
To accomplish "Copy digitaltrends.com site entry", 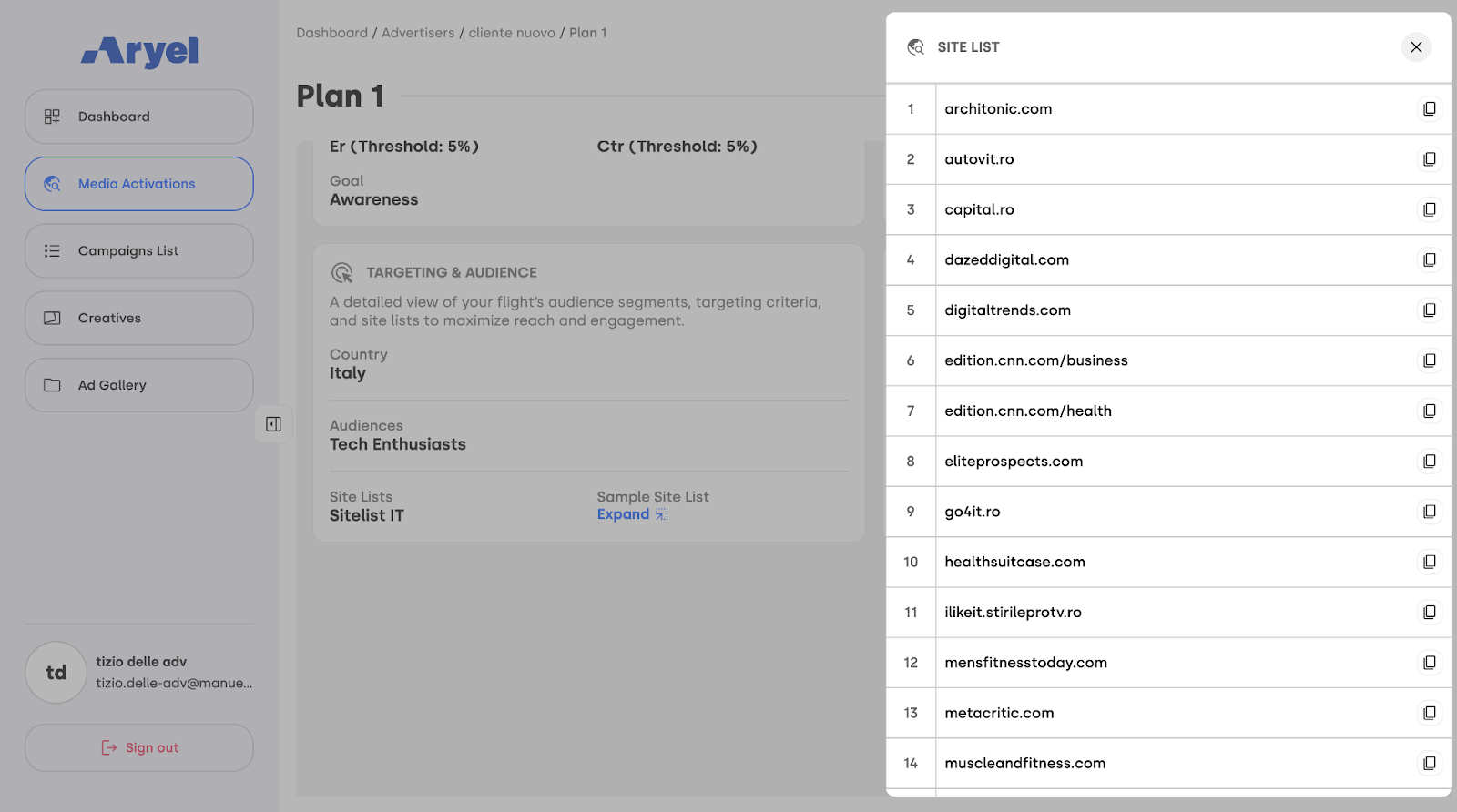I will [x=1430, y=310].
